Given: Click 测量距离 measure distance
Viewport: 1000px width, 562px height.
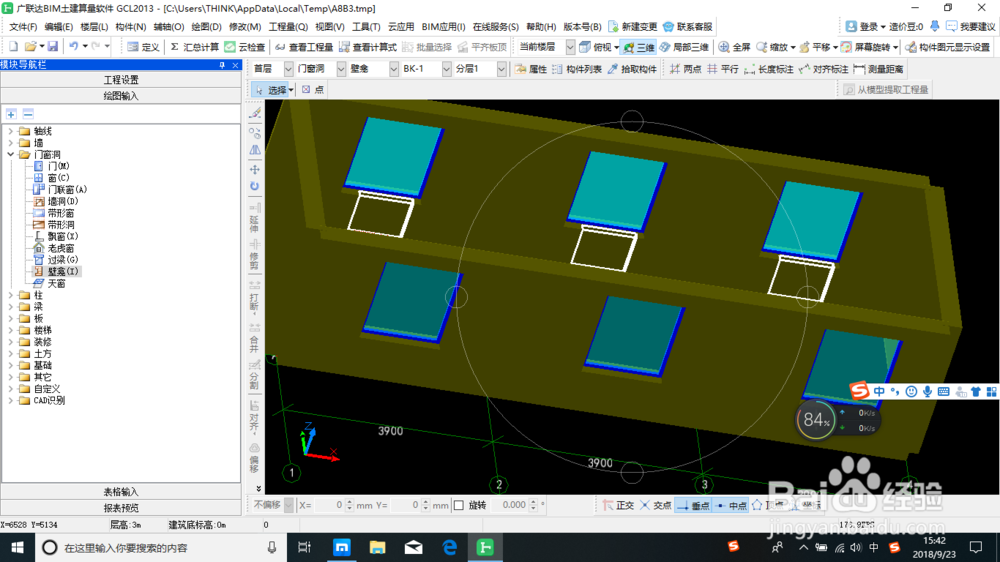Looking at the screenshot, I should tap(879, 69).
